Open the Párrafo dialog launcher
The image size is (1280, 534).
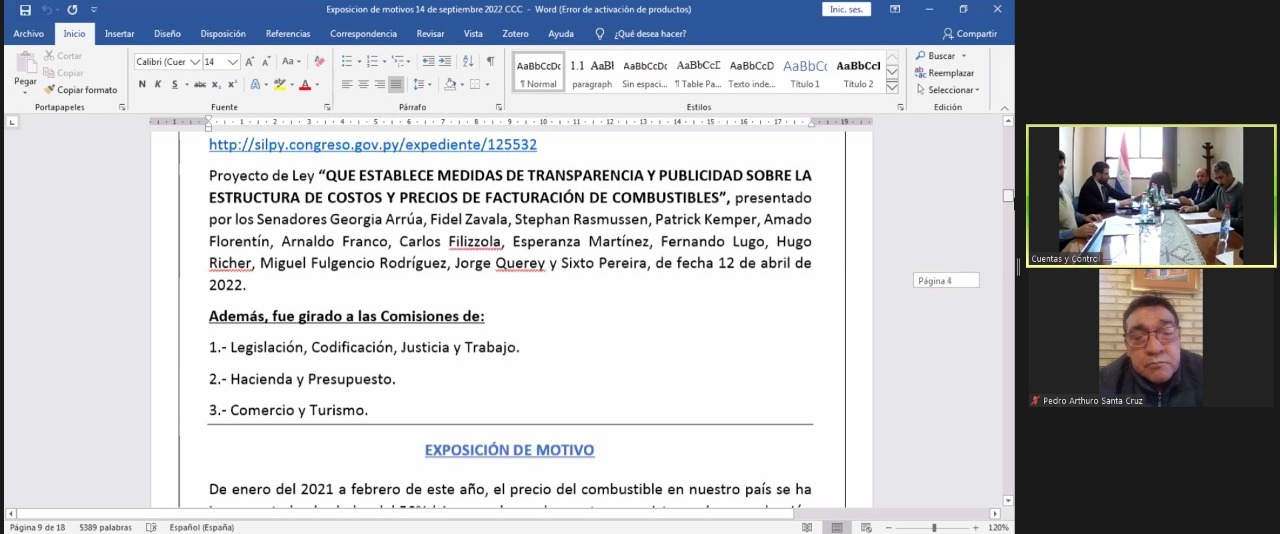pos(499,107)
